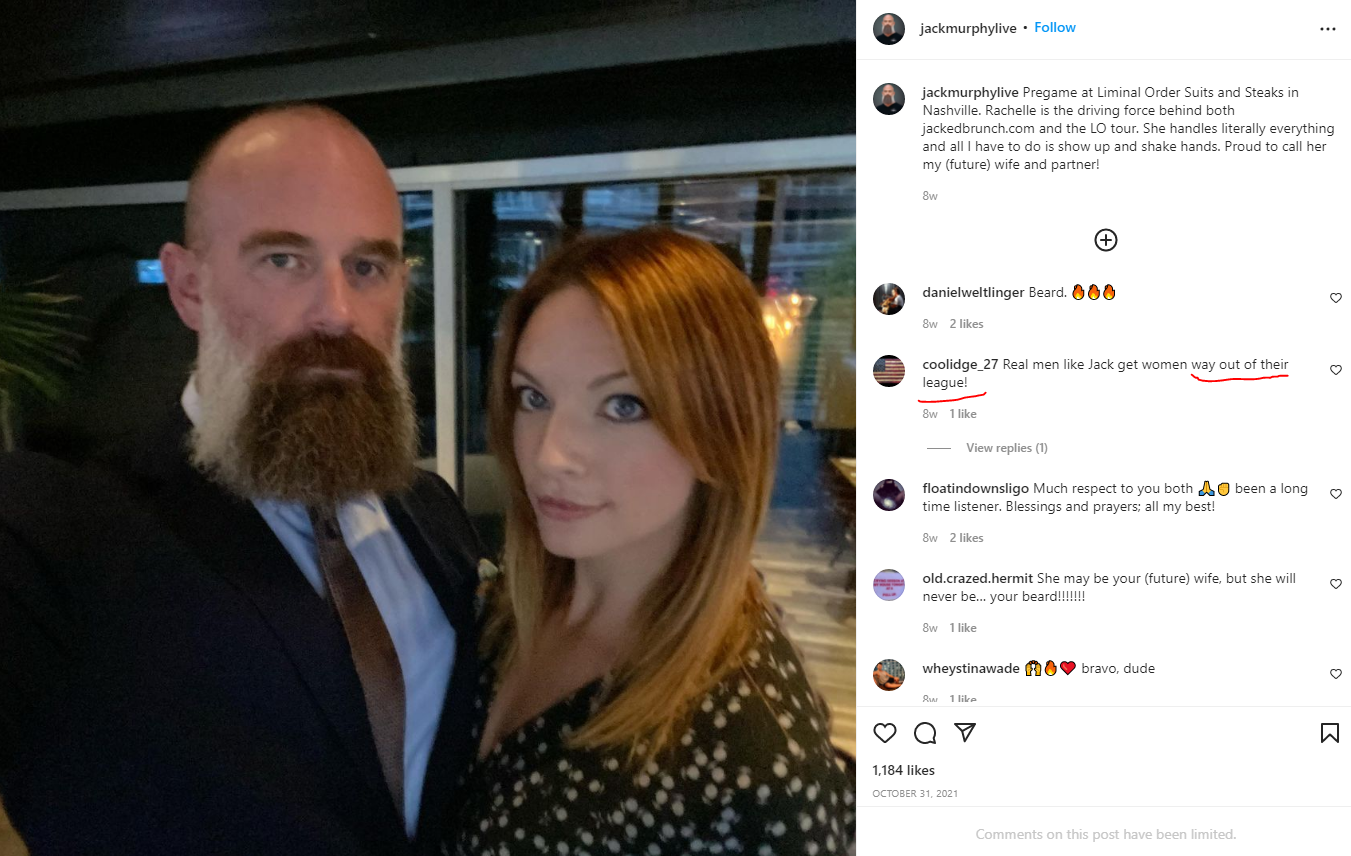Like danielweltlinger's Beard comment
This screenshot has width=1351, height=856.
point(1336,298)
